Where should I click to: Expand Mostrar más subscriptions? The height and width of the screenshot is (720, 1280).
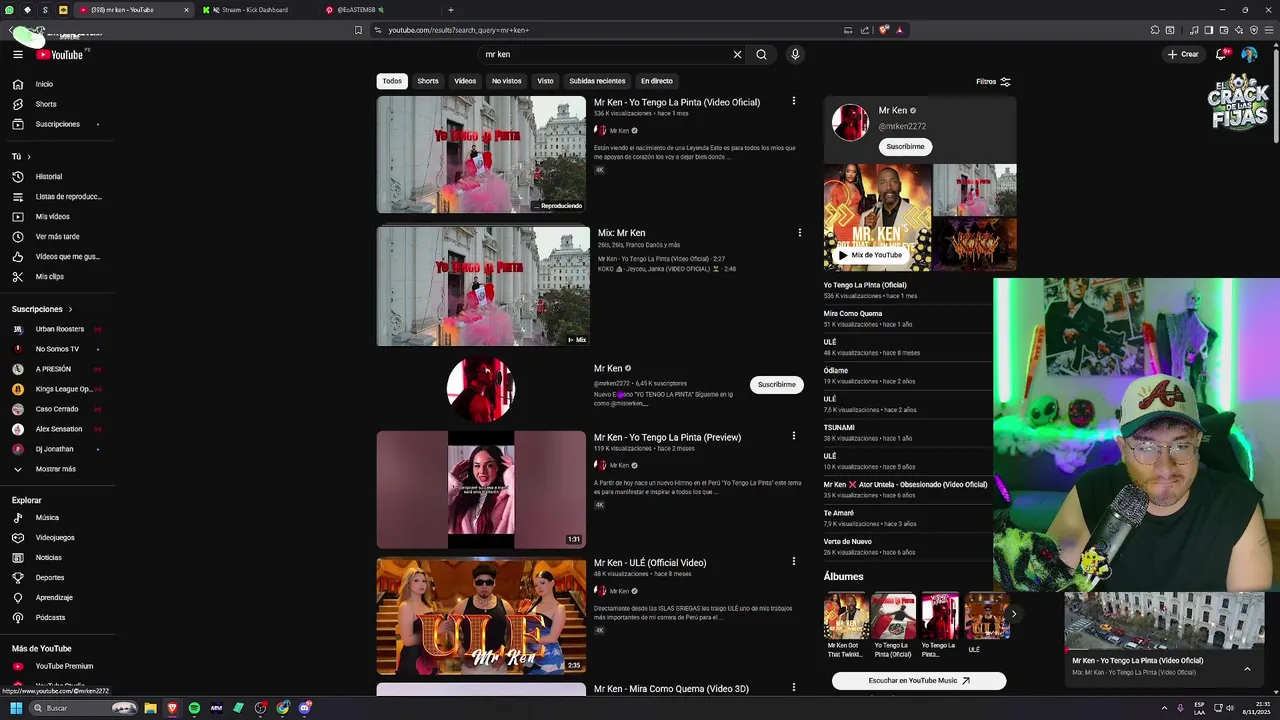coord(56,469)
